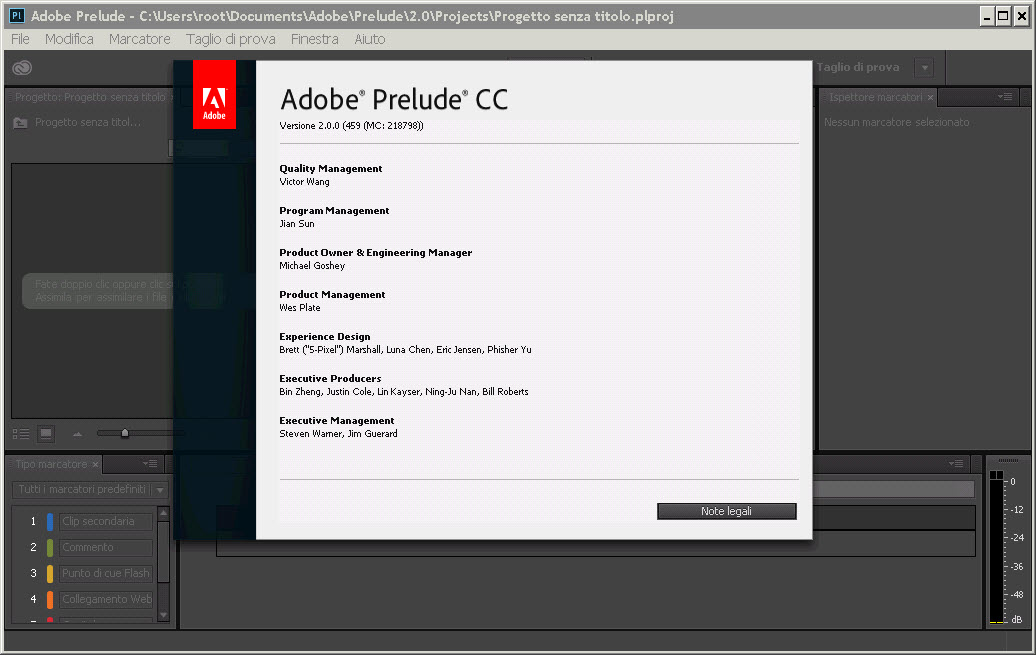
Task: Click marker list scrollbar down arrow
Action: tap(163, 615)
